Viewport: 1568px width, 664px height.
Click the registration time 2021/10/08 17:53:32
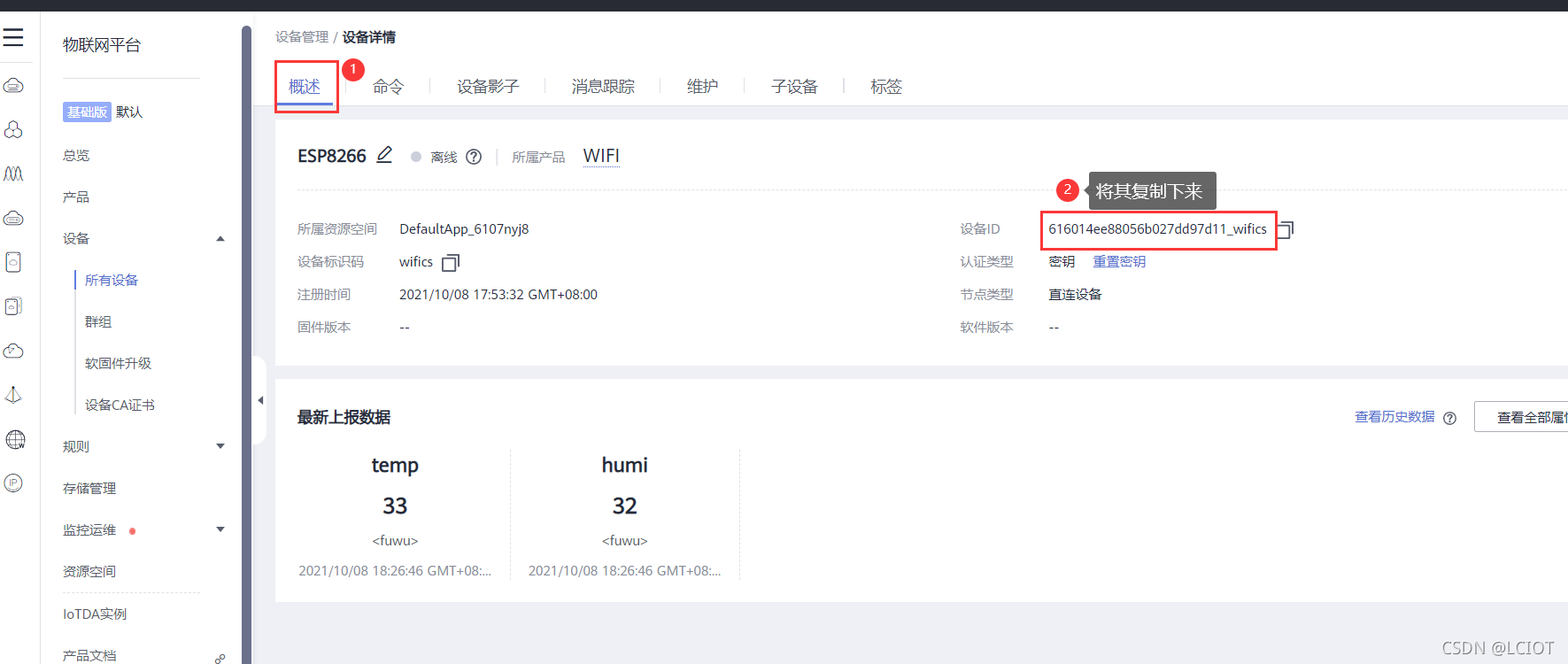(x=498, y=294)
